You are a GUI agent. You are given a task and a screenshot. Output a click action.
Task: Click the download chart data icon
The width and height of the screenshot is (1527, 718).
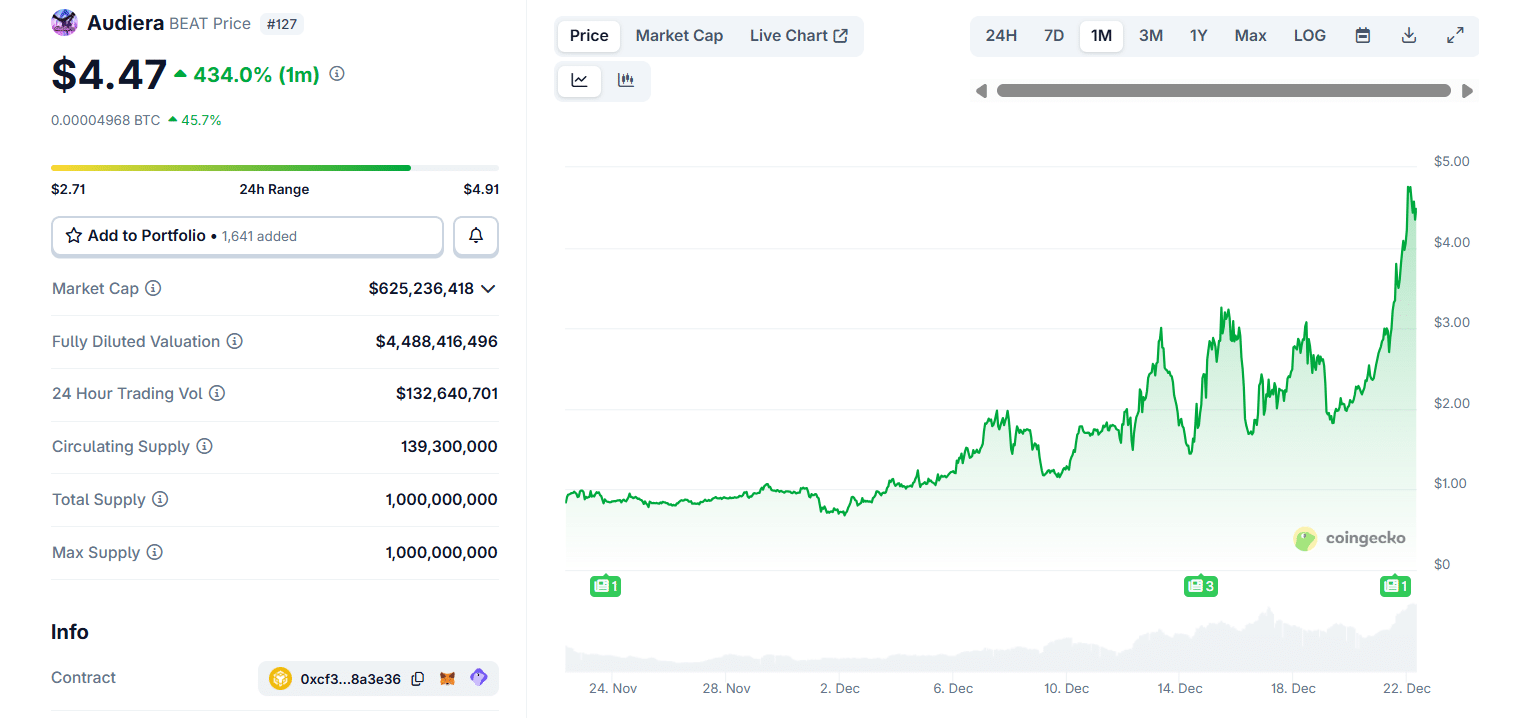[1408, 35]
